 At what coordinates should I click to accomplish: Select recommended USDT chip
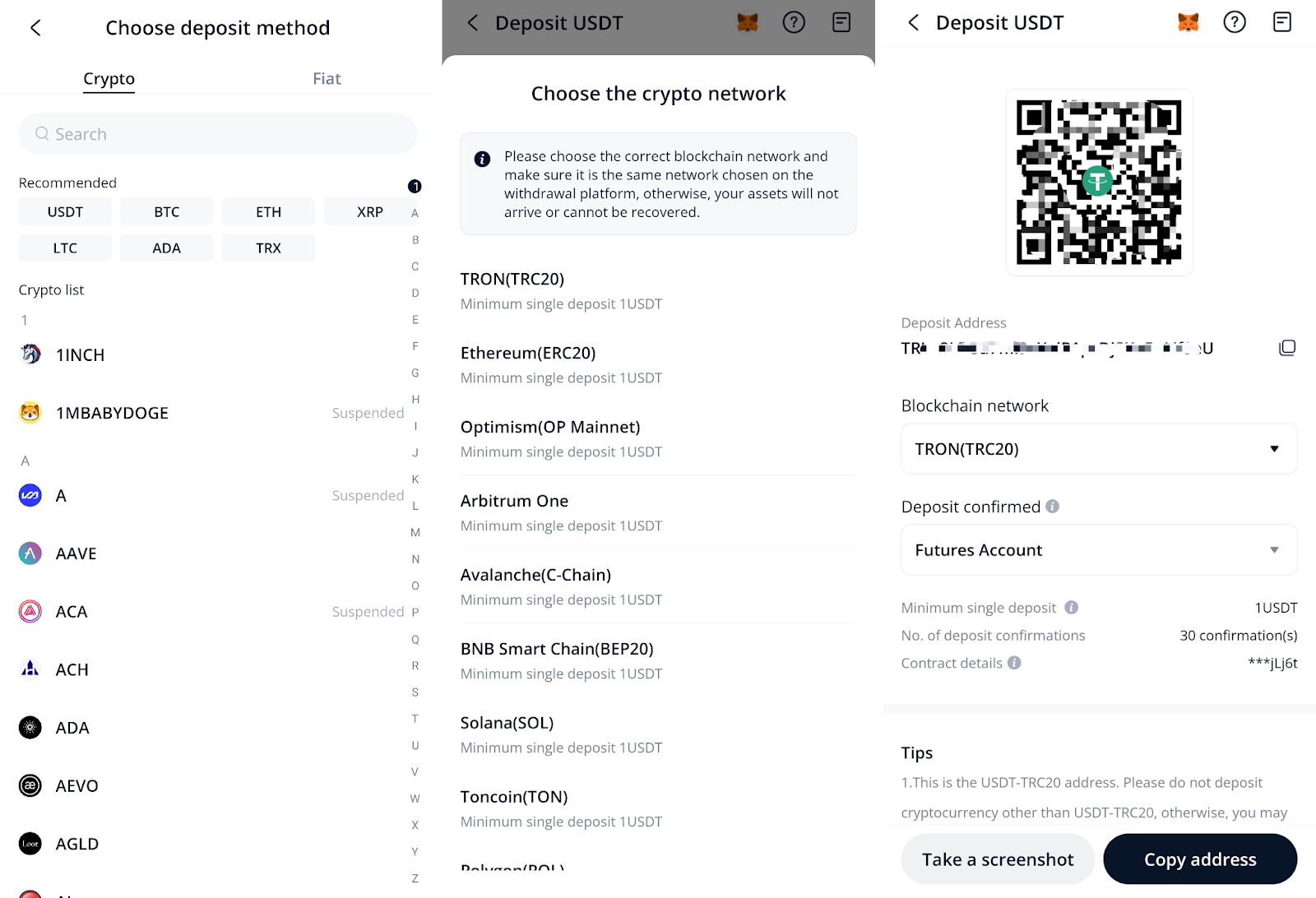pyautogui.click(x=65, y=212)
